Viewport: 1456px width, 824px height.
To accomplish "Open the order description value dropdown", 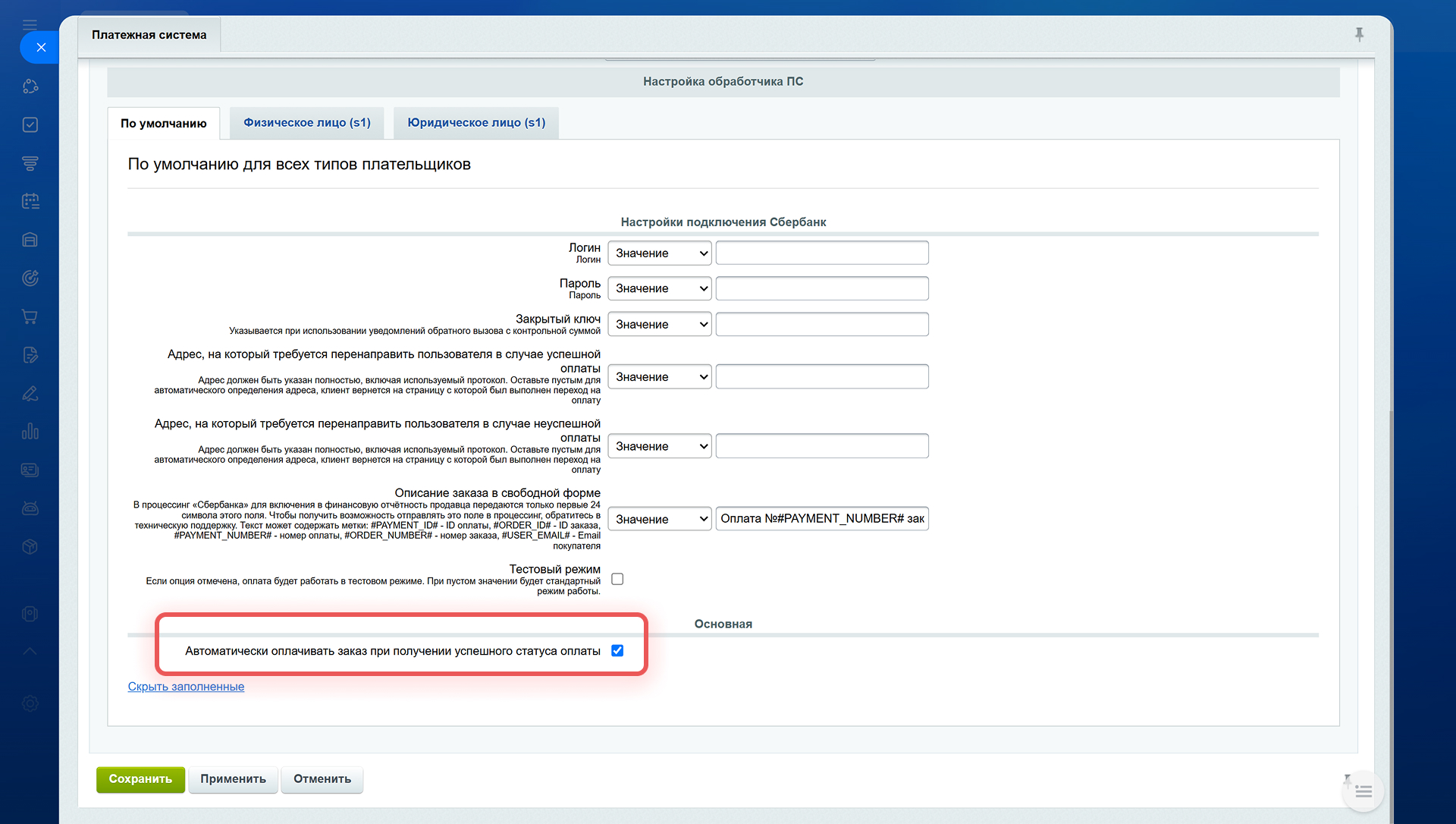I will (659, 519).
